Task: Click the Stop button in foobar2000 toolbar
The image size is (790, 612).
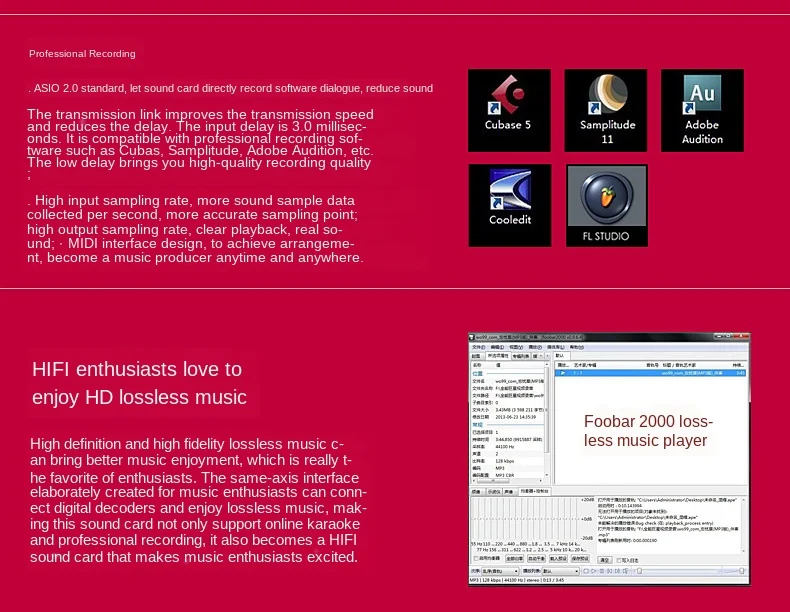Action: click(586, 571)
